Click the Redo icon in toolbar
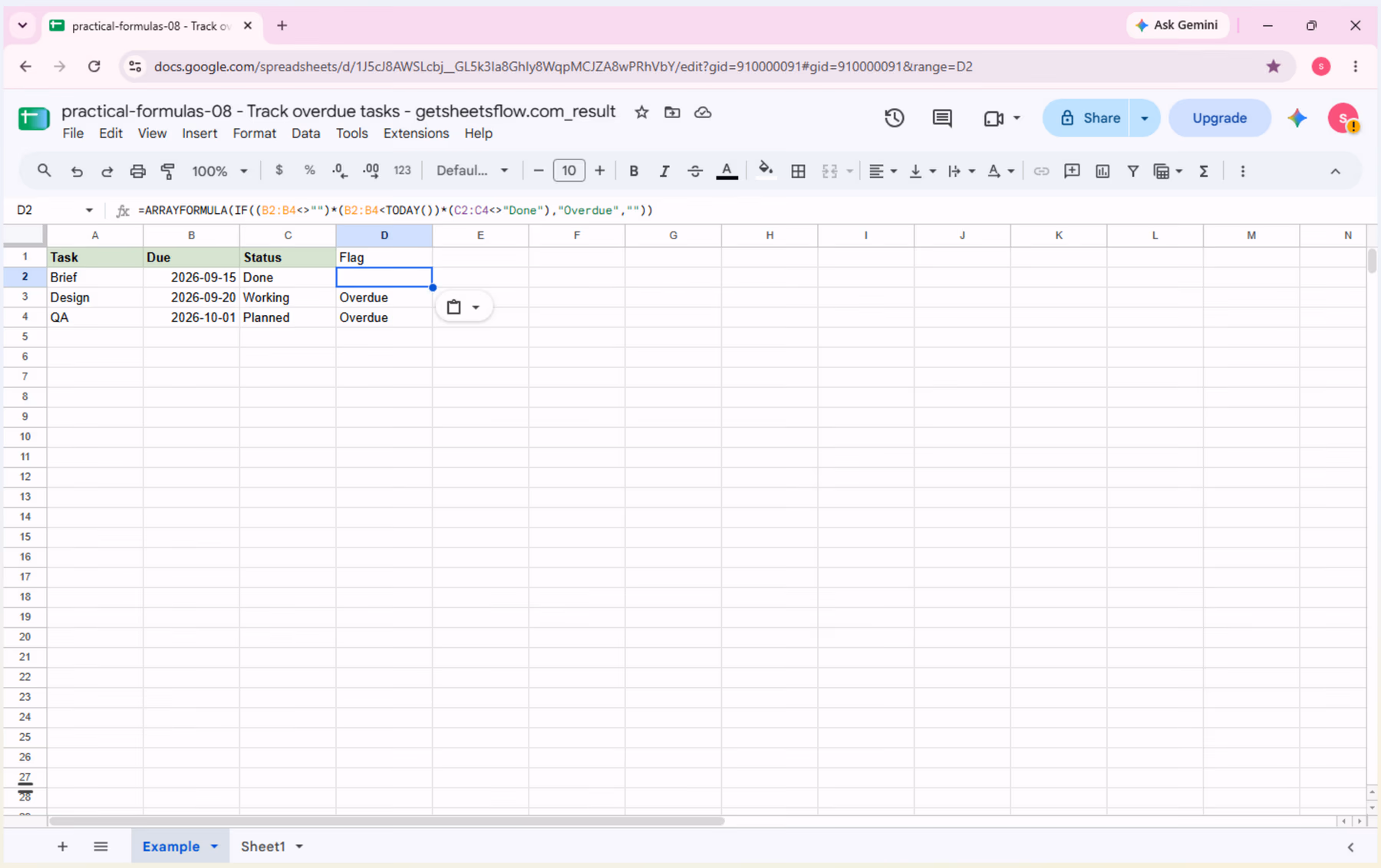This screenshot has width=1381, height=868. click(107, 171)
